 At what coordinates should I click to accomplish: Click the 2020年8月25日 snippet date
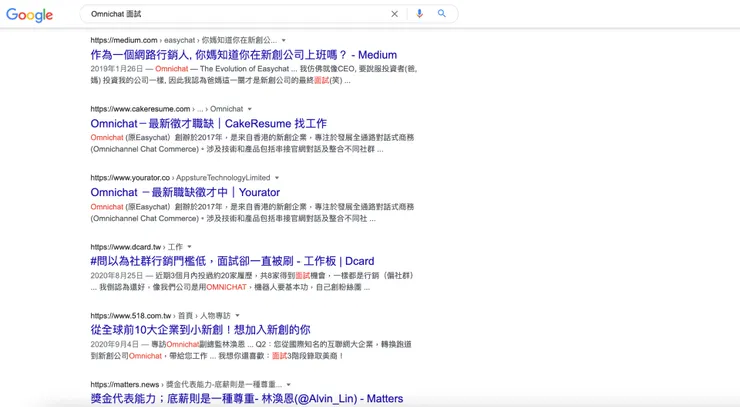[117, 276]
